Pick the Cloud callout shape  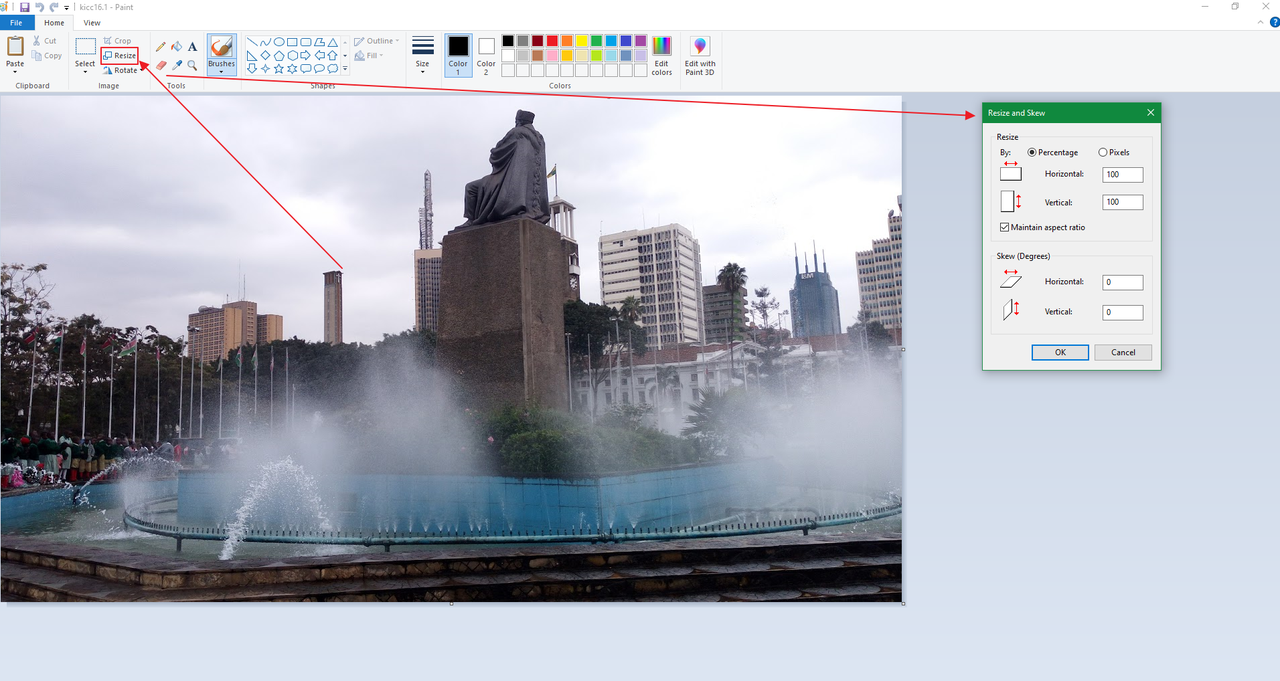[x=332, y=68]
